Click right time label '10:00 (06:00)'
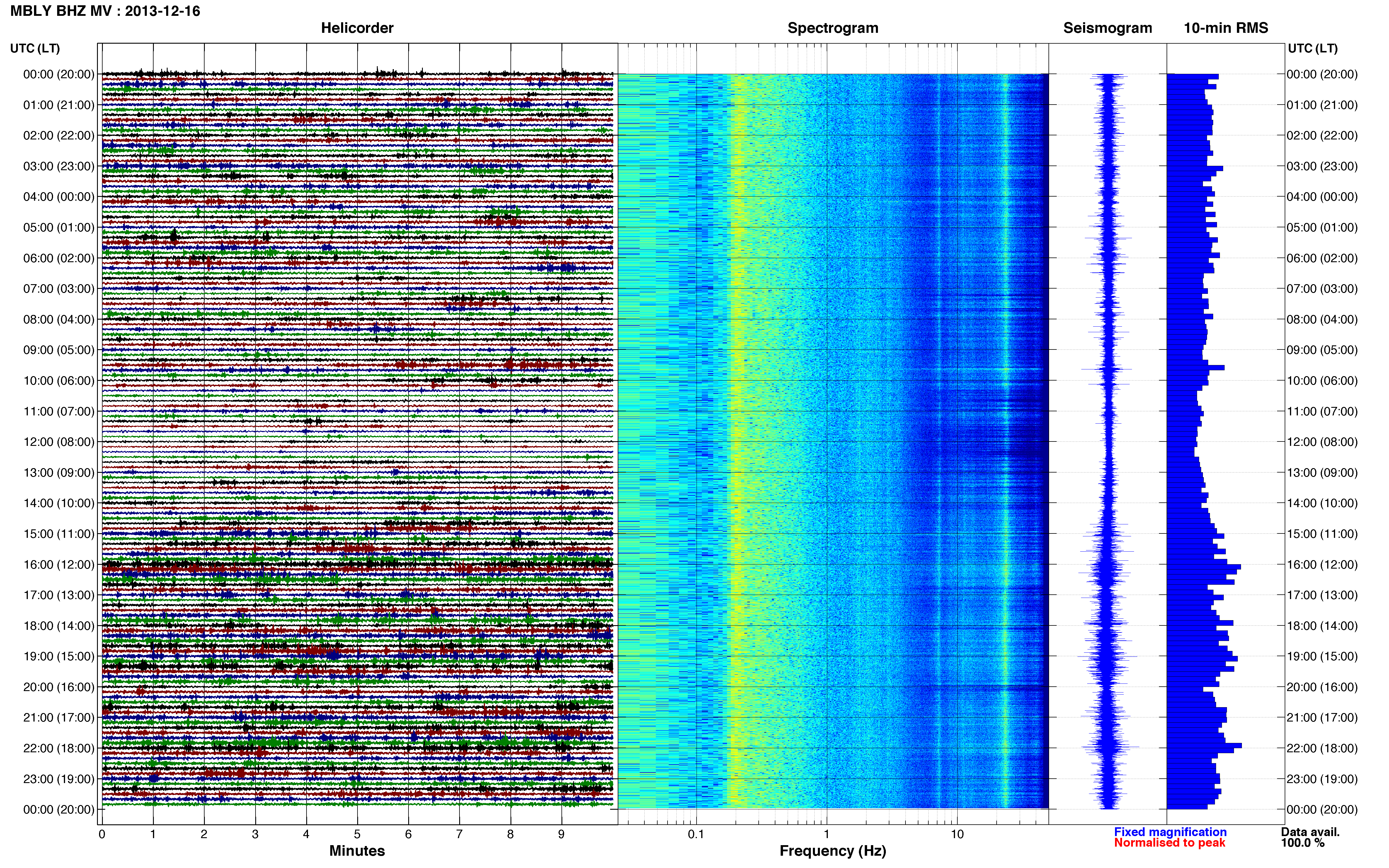Screen dimensions: 1389x868 (1322, 381)
